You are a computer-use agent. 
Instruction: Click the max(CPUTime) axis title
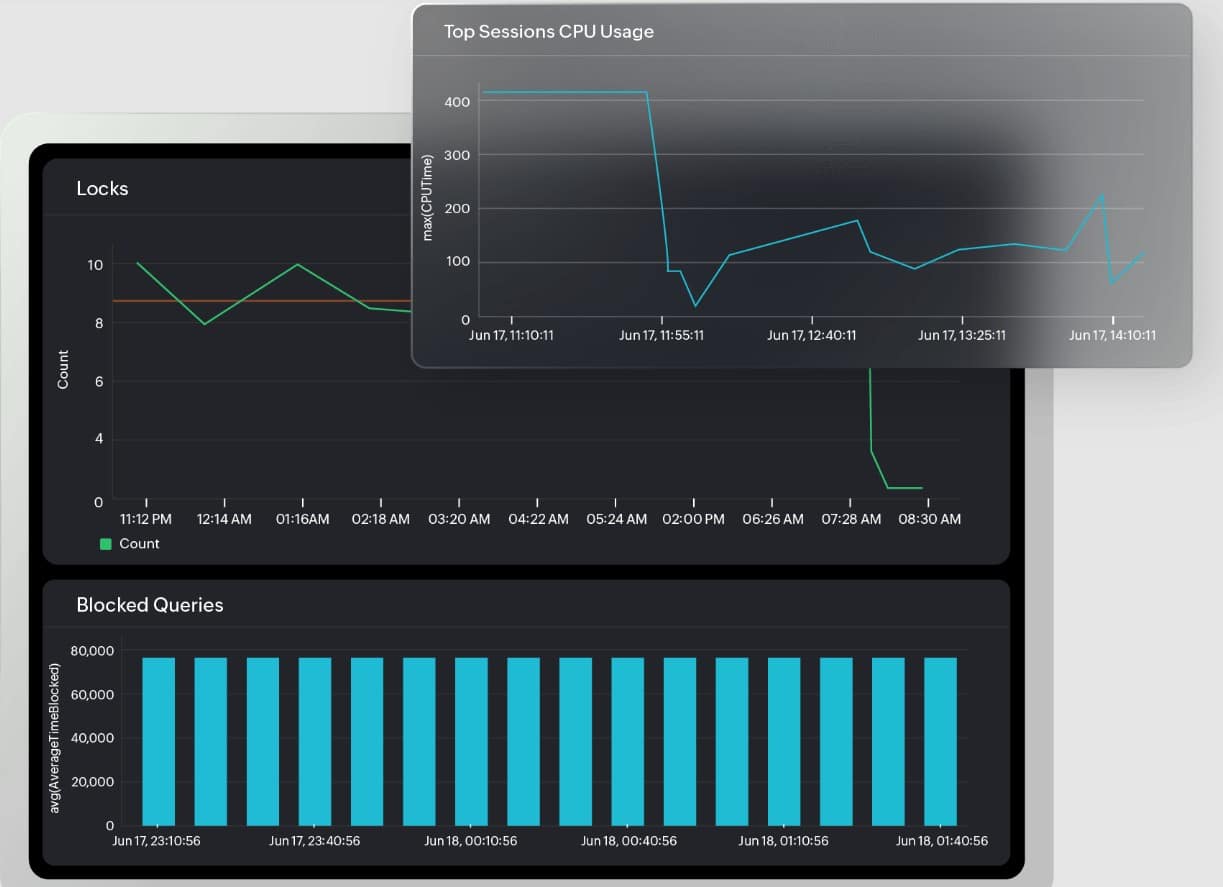pyautogui.click(x=428, y=196)
